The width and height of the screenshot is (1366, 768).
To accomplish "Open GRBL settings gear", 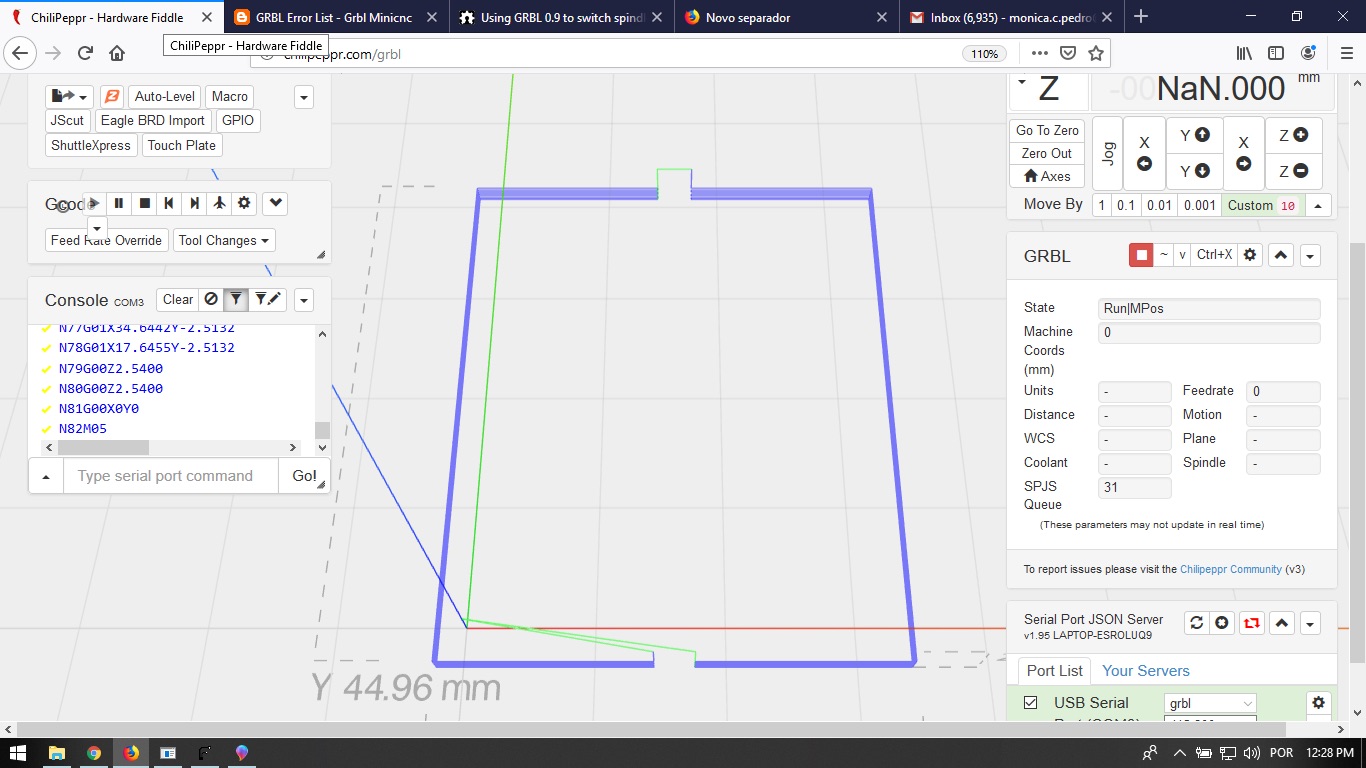I will pos(1249,255).
